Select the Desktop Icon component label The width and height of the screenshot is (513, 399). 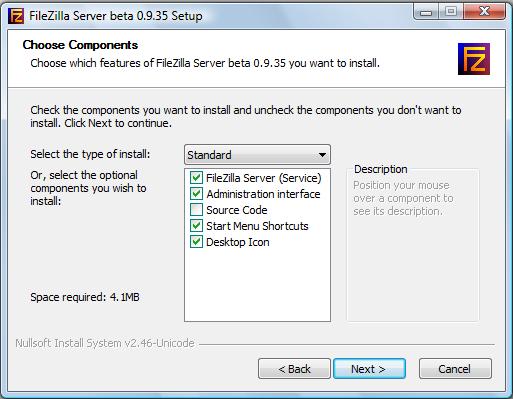pyautogui.click(x=238, y=242)
